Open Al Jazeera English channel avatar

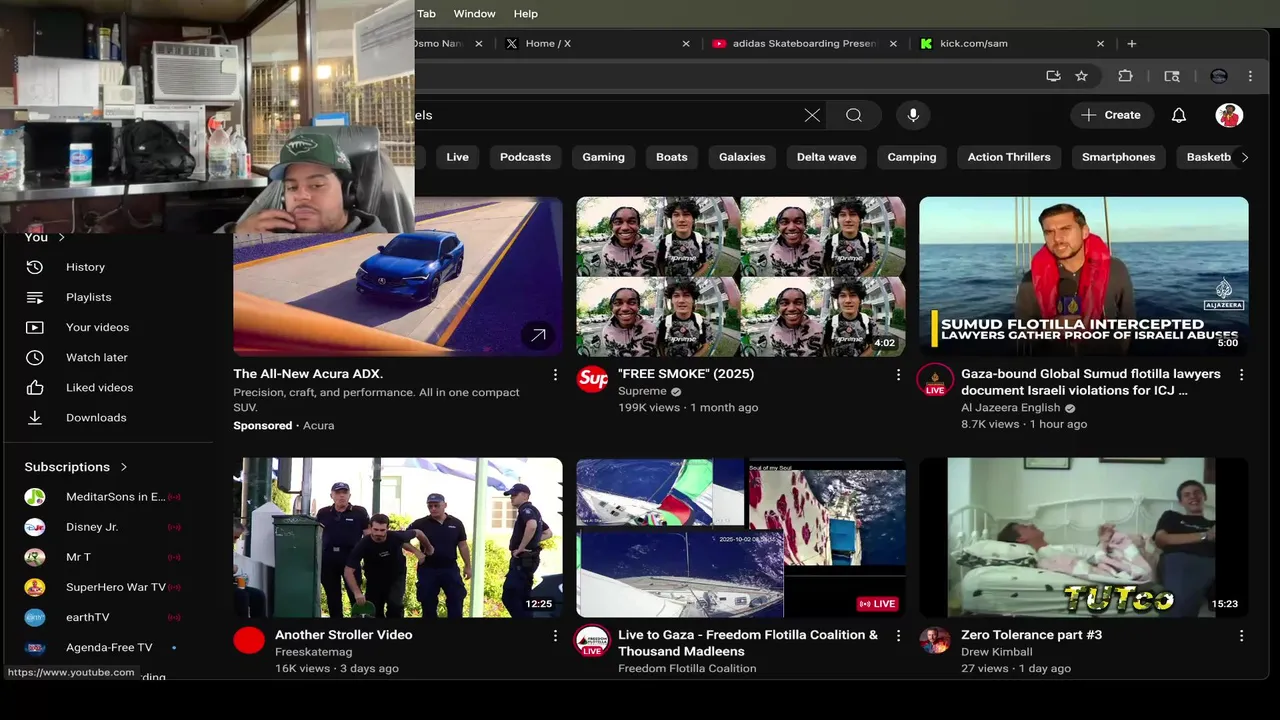coord(935,379)
